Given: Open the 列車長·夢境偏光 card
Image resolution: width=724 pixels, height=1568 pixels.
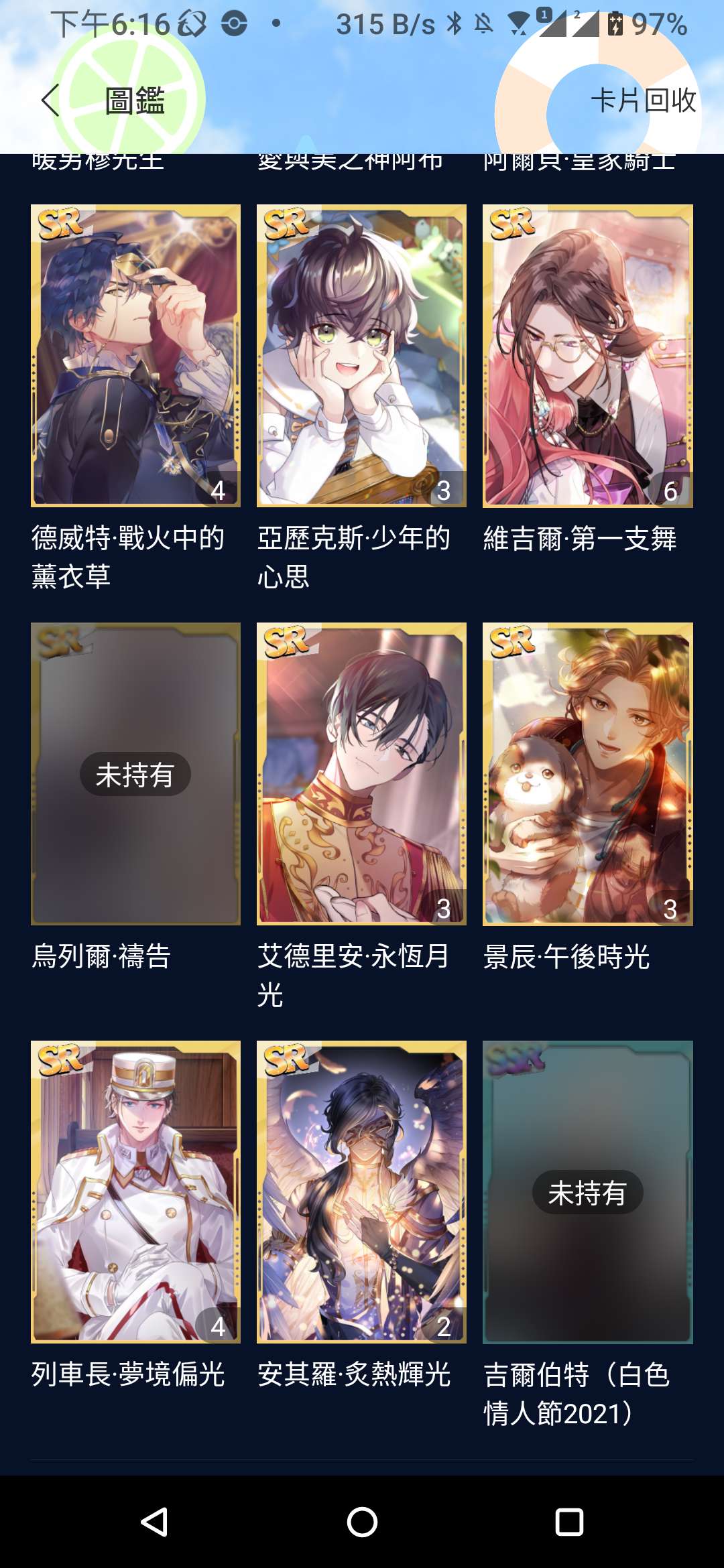Looking at the screenshot, I should pos(135,1192).
